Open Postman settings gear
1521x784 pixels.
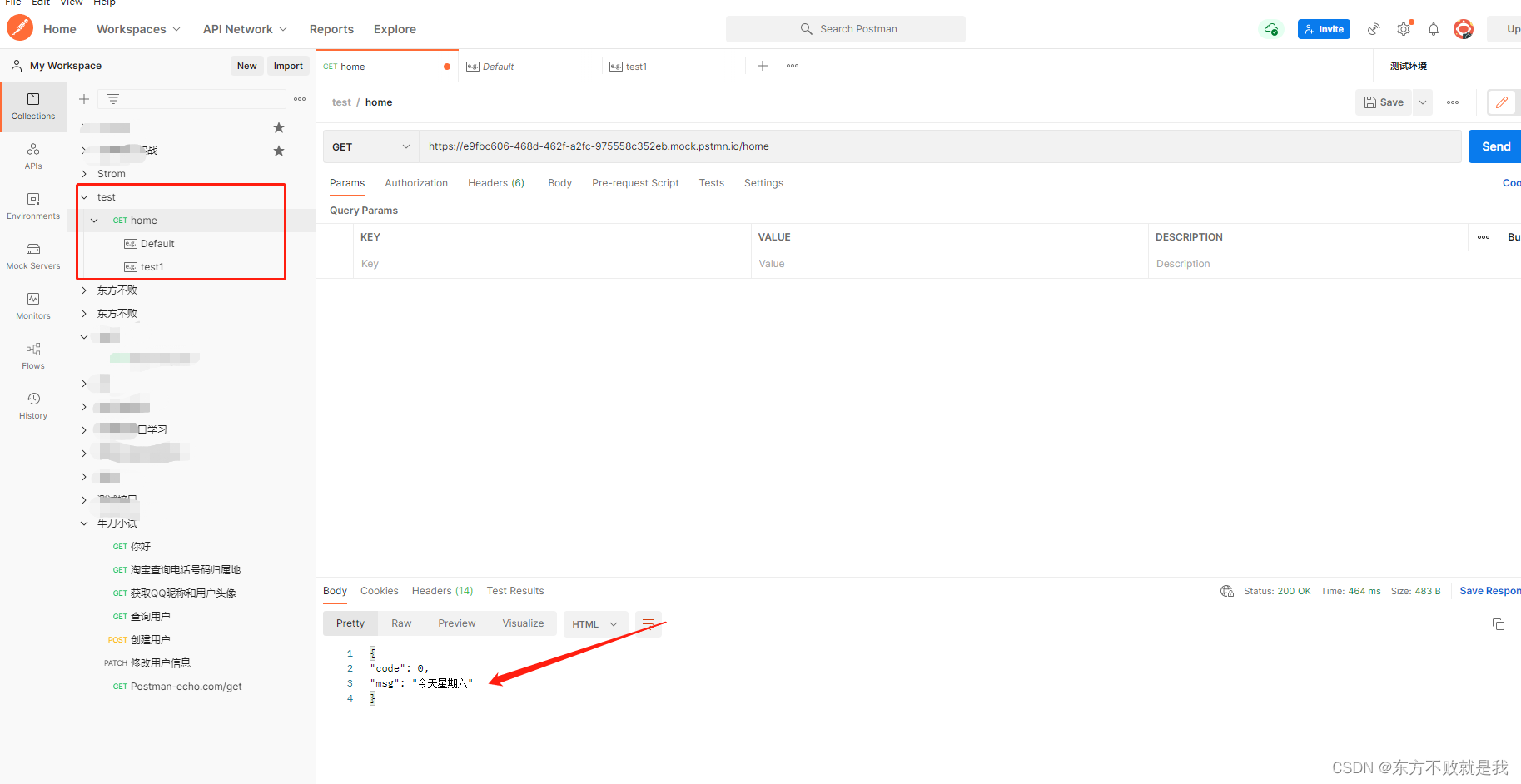pos(1403,28)
